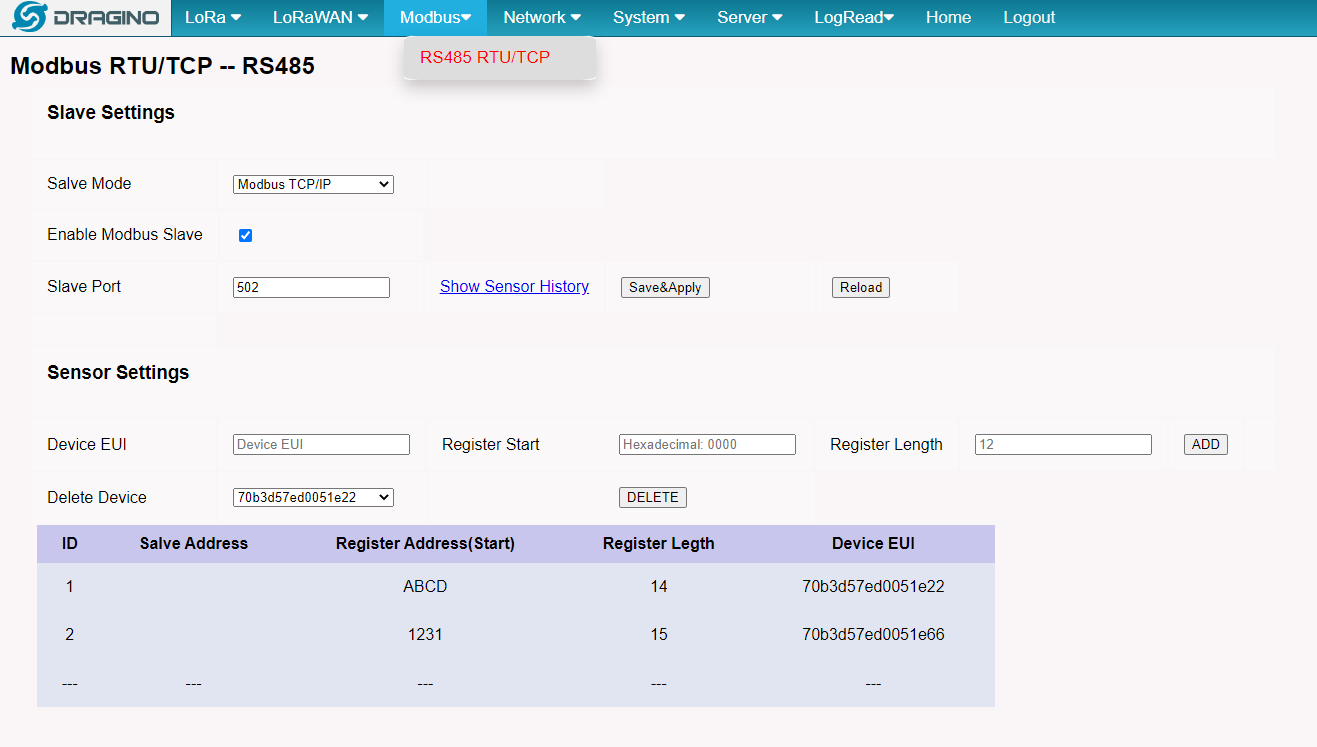Viewport: 1317px width, 747px height.
Task: Click the ADD button
Action: point(1206,445)
